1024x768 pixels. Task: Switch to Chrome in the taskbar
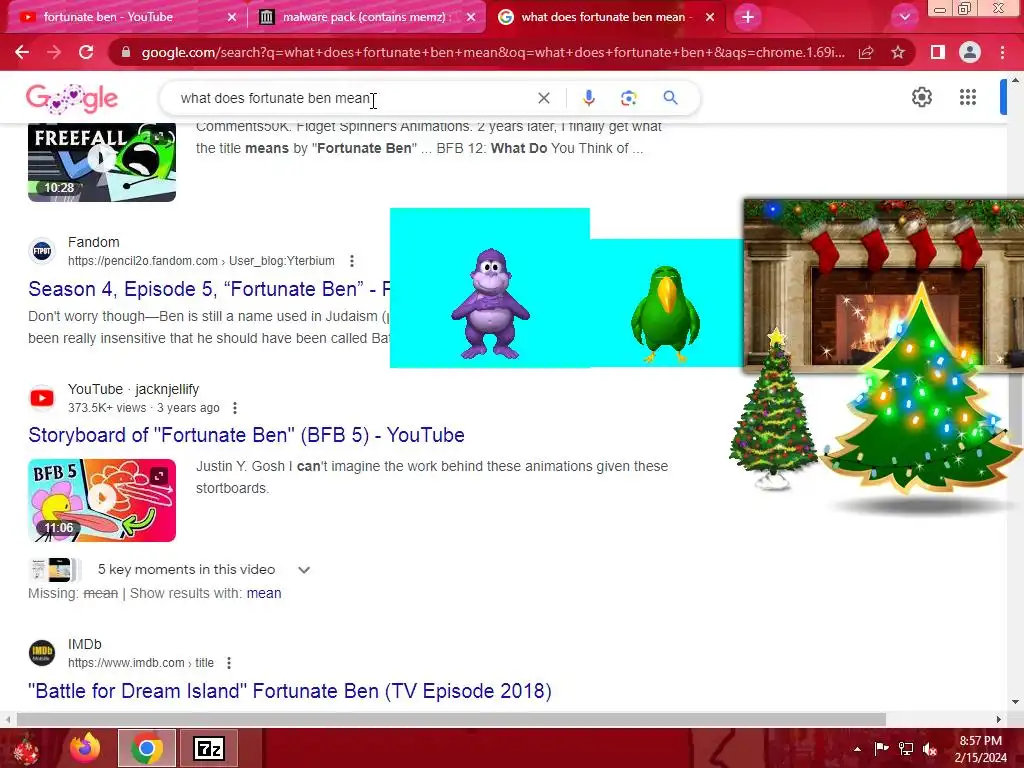click(x=146, y=748)
